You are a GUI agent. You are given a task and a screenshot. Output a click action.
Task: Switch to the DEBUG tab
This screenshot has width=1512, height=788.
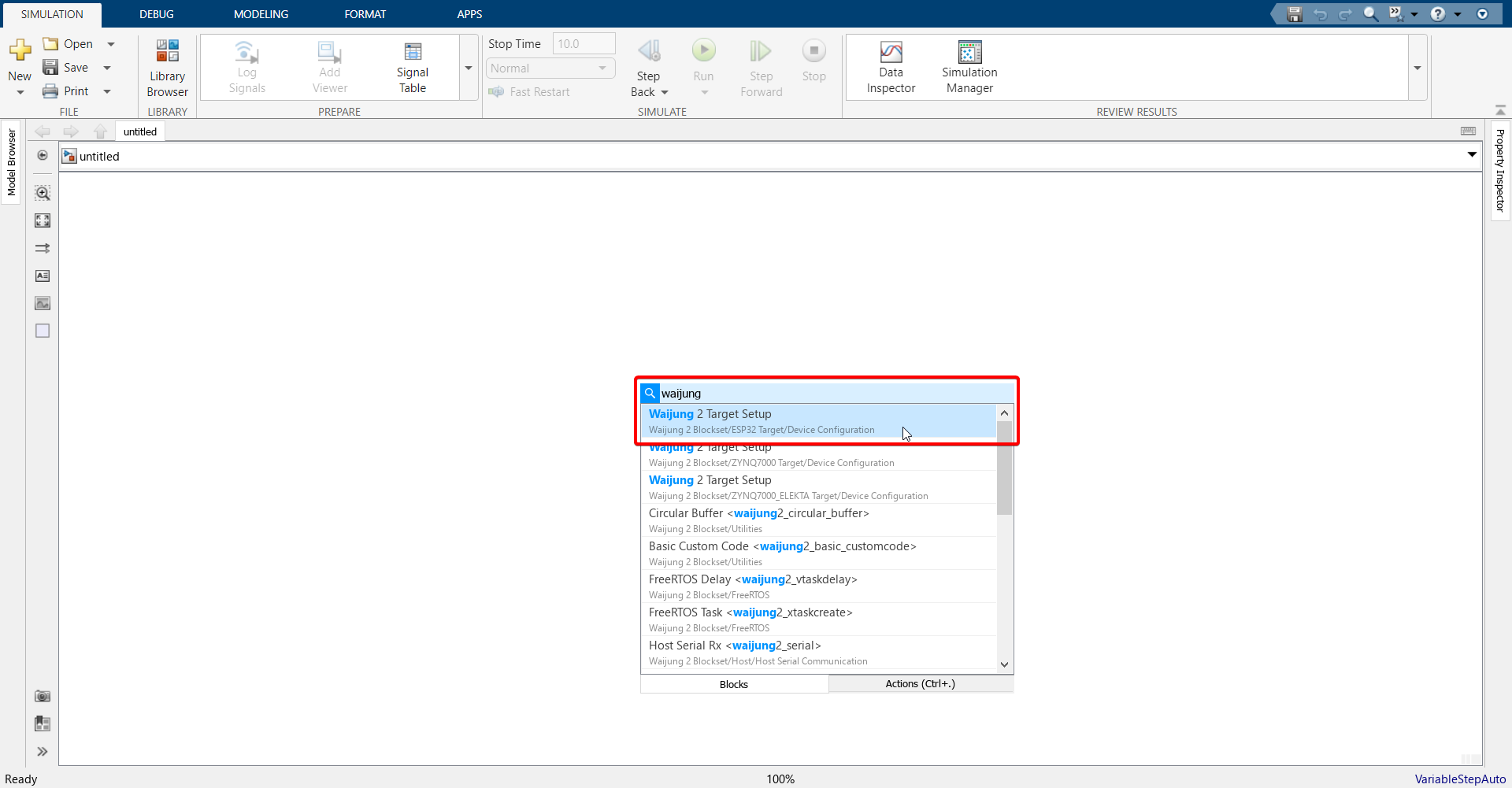coord(157,14)
